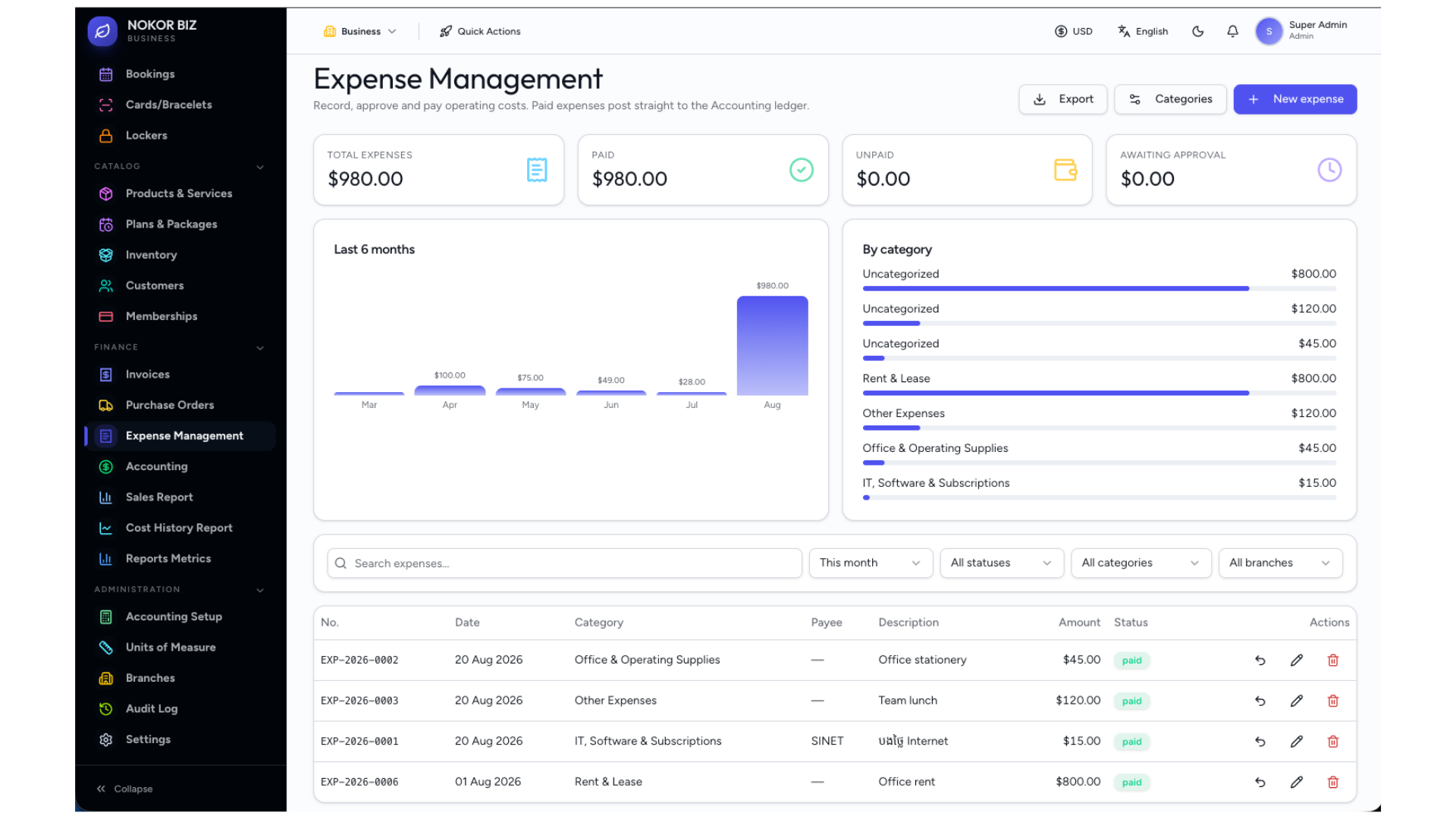Image resolution: width=1456 pixels, height=819 pixels.
Task: Click the Aug bar in chart
Action: point(772,346)
